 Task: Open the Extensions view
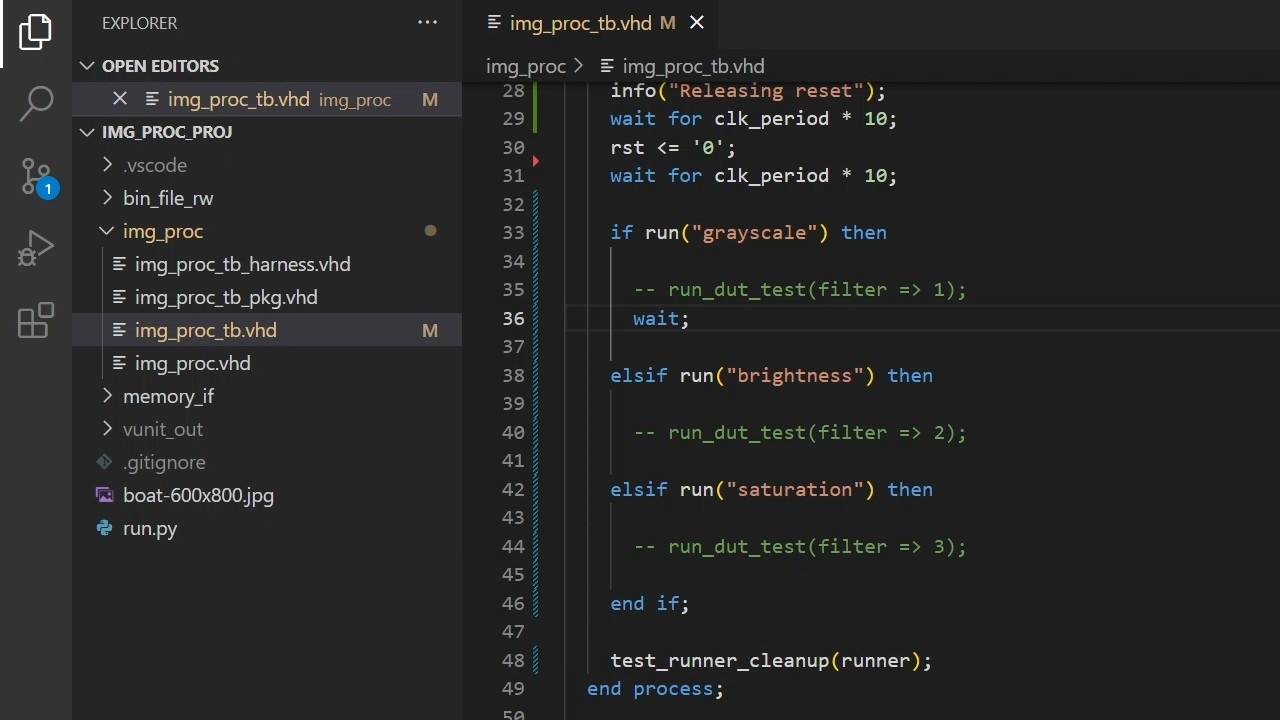(x=35, y=321)
